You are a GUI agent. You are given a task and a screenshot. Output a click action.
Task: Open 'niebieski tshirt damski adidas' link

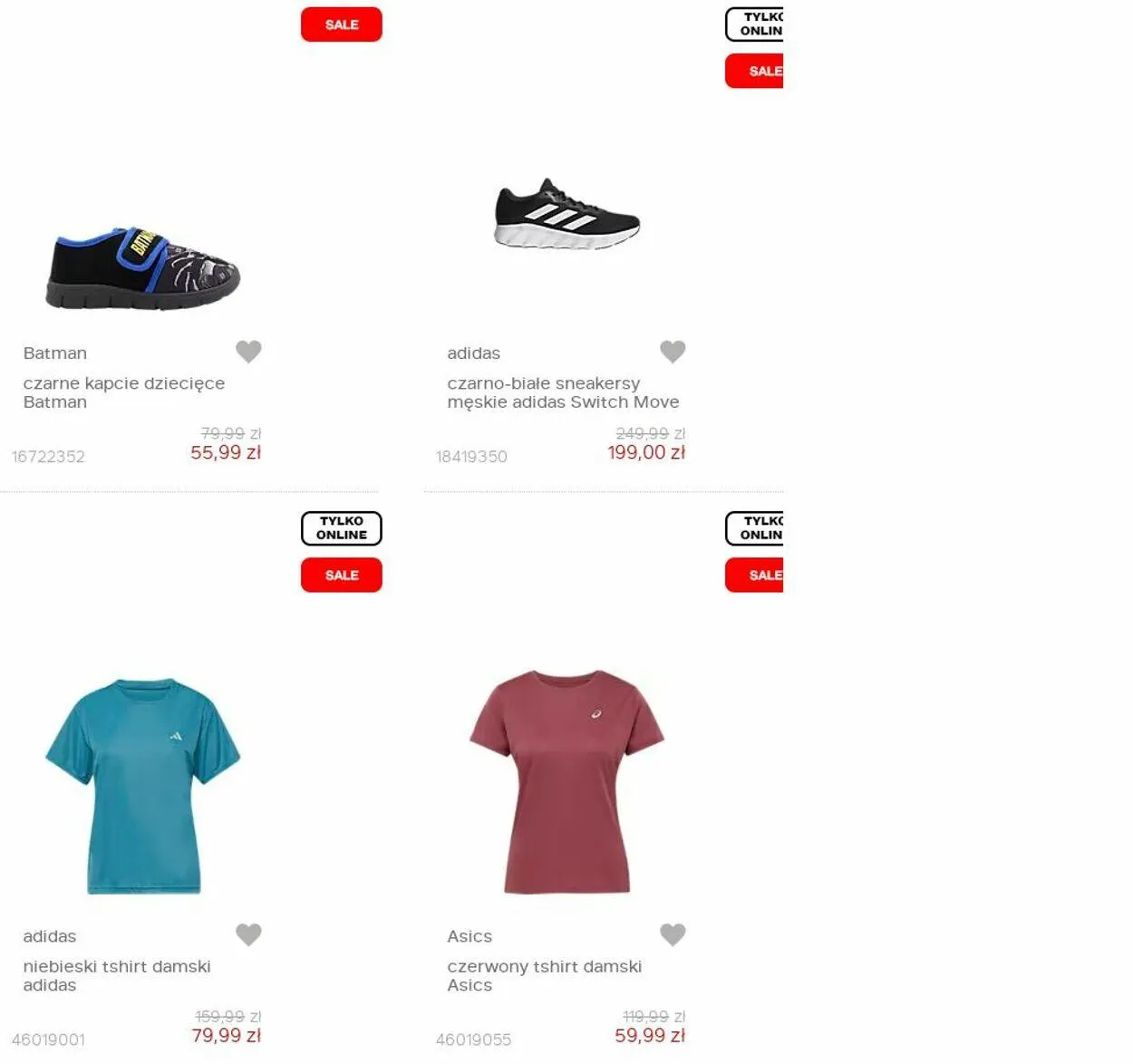tap(117, 975)
